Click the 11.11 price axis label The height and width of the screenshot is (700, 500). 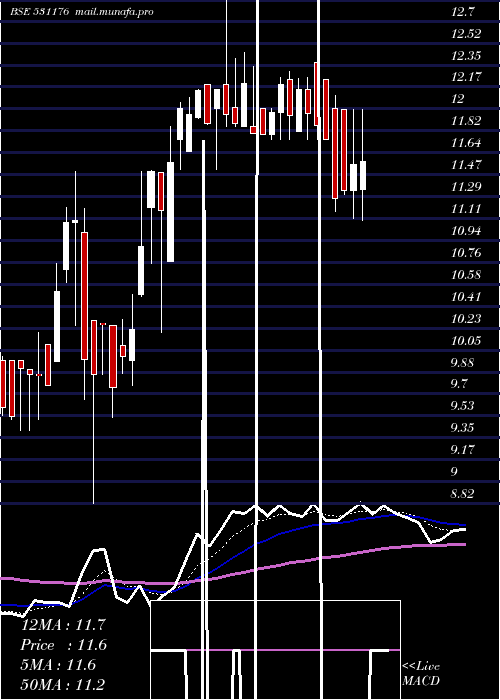[466, 209]
